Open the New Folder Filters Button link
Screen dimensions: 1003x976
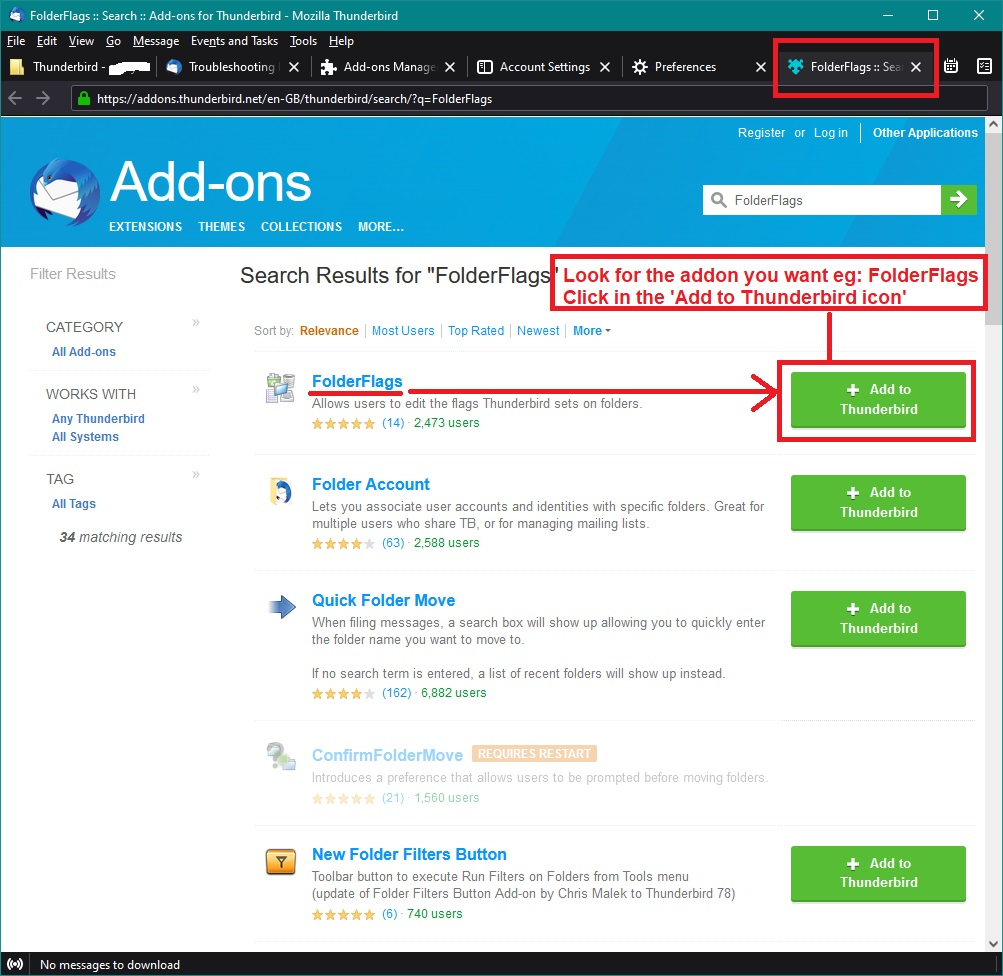[x=409, y=854]
